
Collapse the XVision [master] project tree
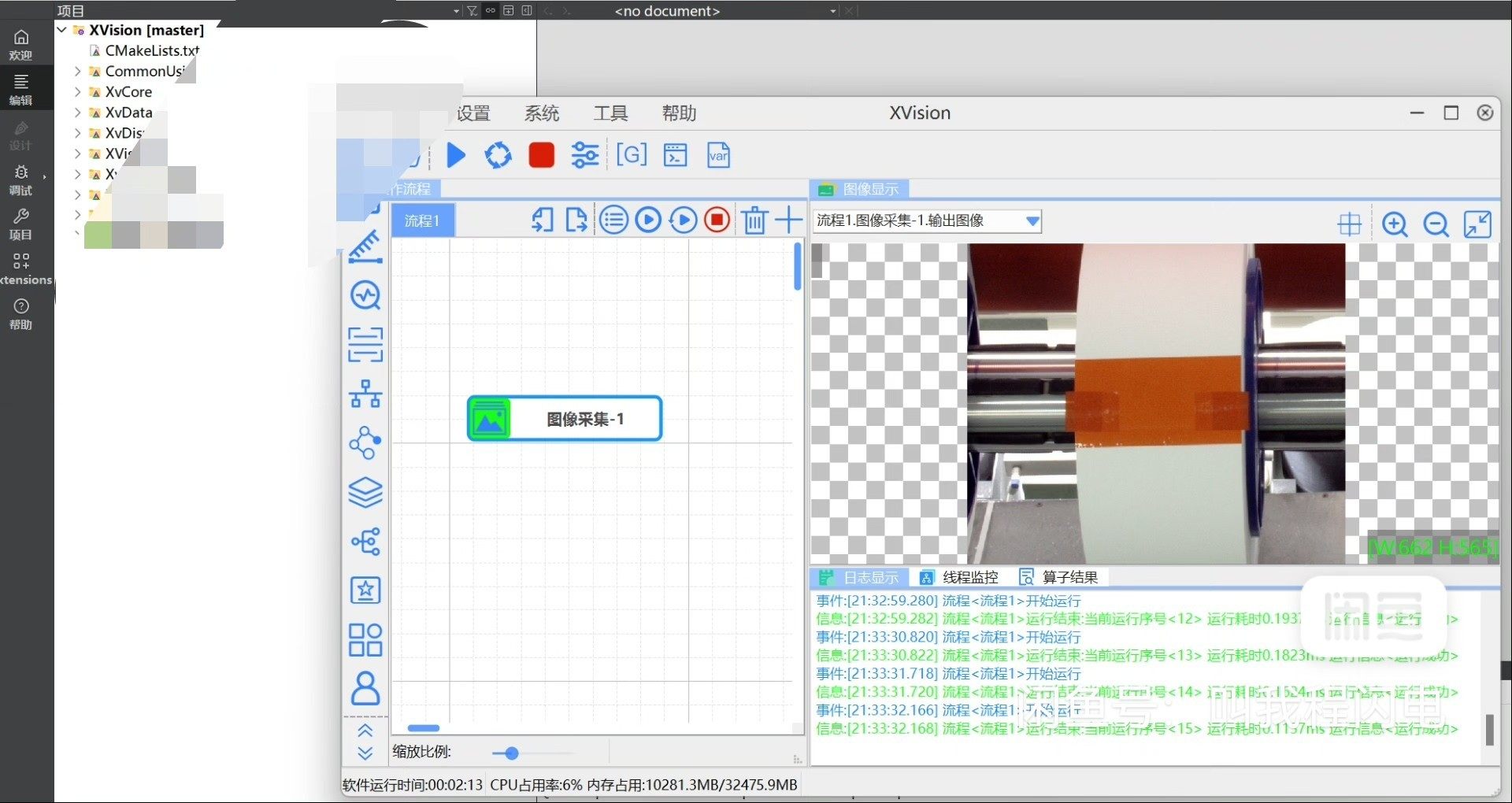pos(62,30)
